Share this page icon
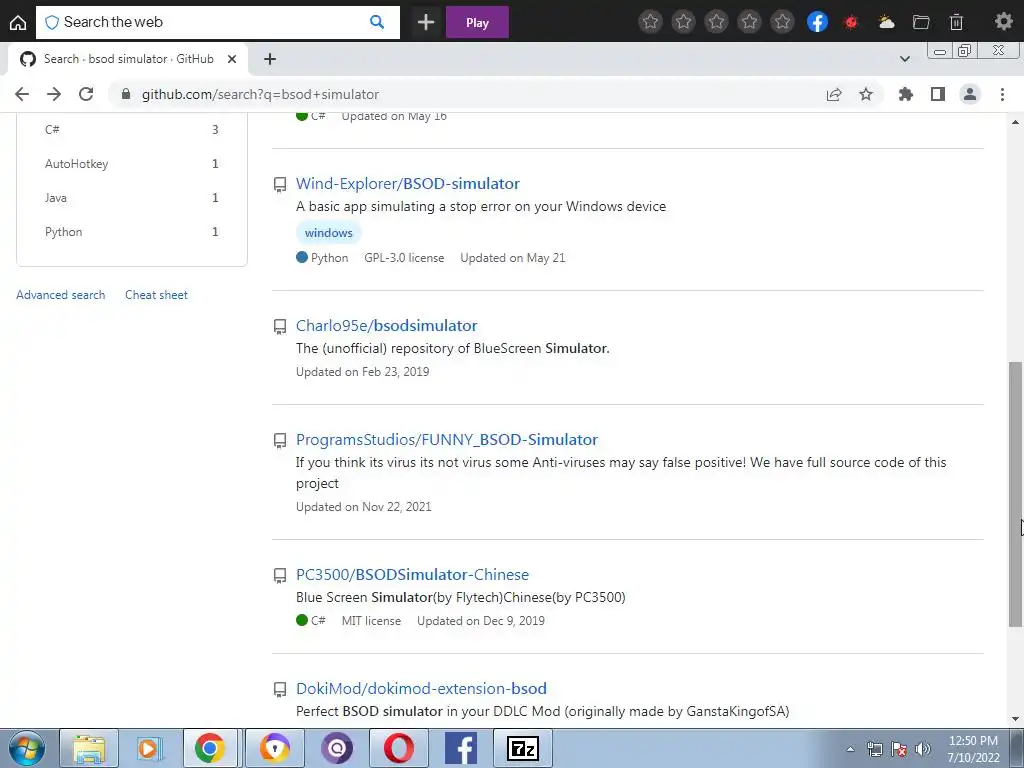 click(834, 94)
